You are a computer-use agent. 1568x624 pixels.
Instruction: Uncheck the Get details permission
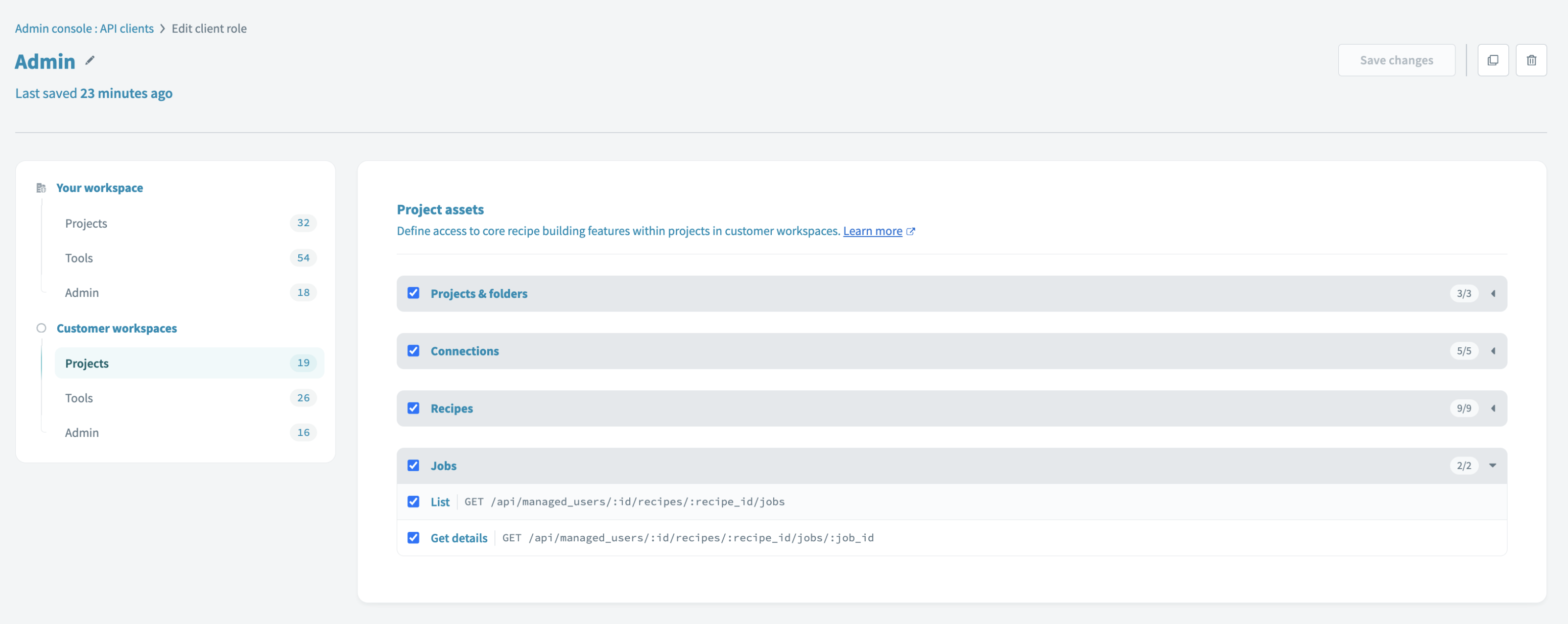(414, 538)
